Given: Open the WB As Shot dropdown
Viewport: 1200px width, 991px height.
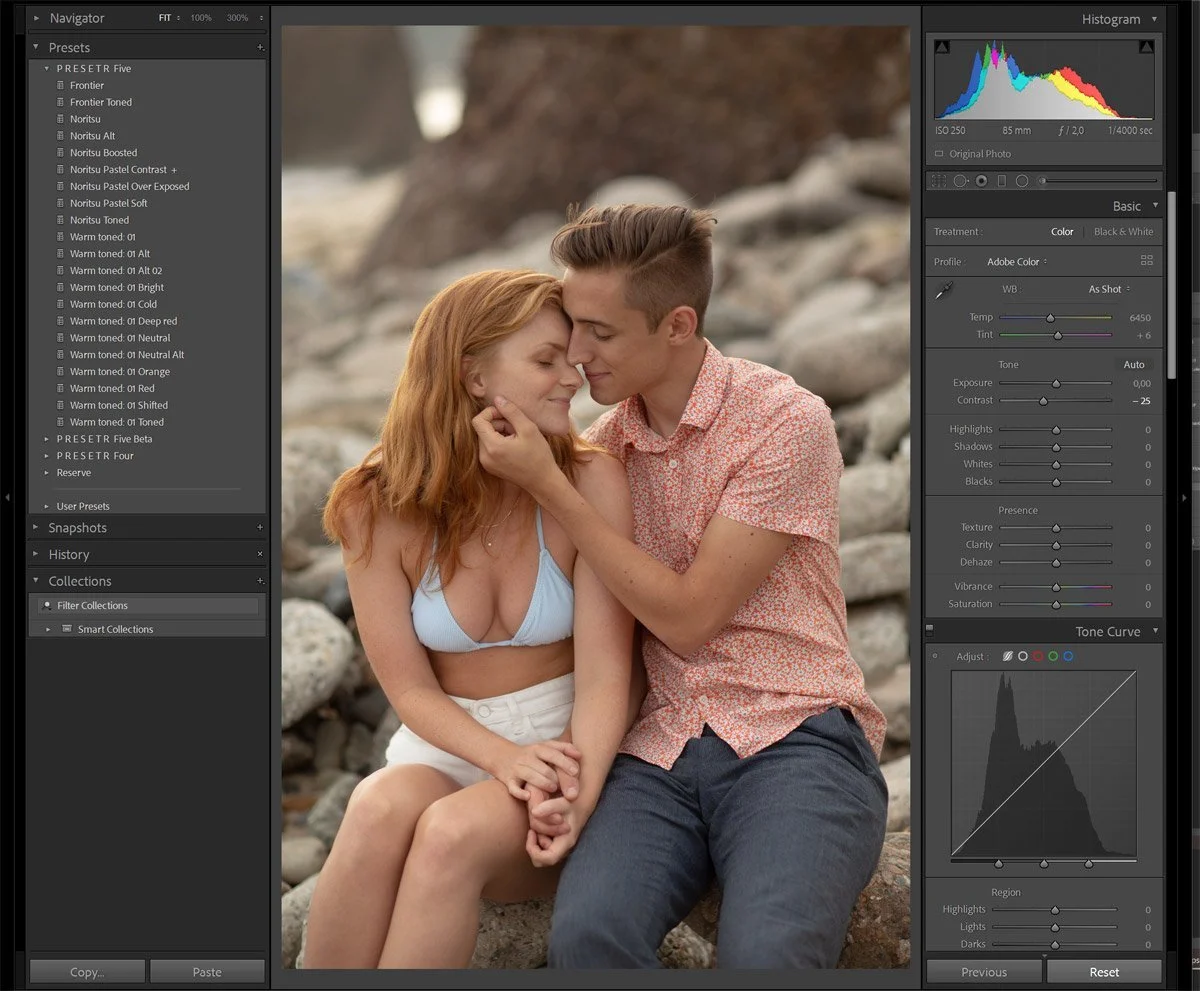Looking at the screenshot, I should pos(1109,289).
